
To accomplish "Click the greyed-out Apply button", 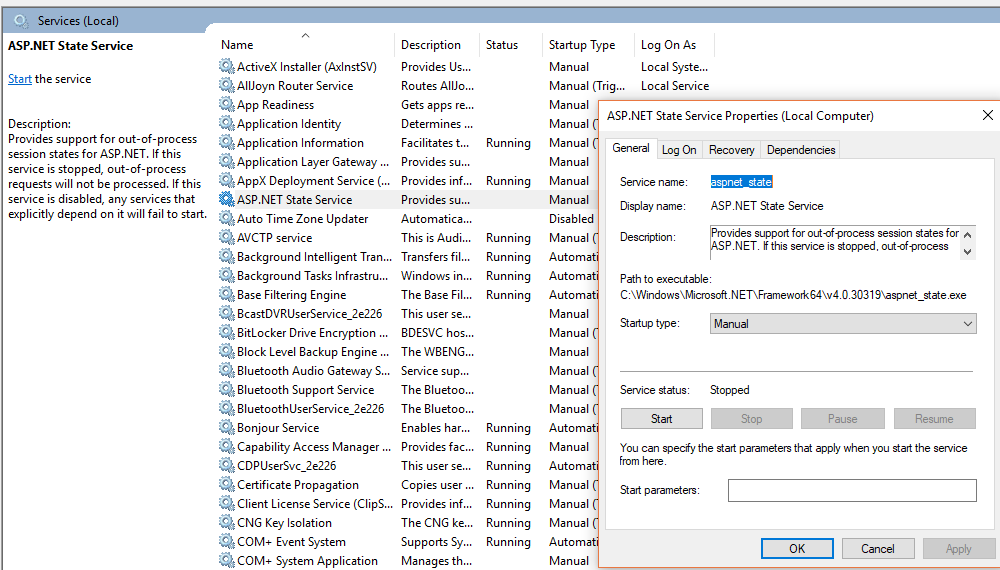I will coord(959,549).
